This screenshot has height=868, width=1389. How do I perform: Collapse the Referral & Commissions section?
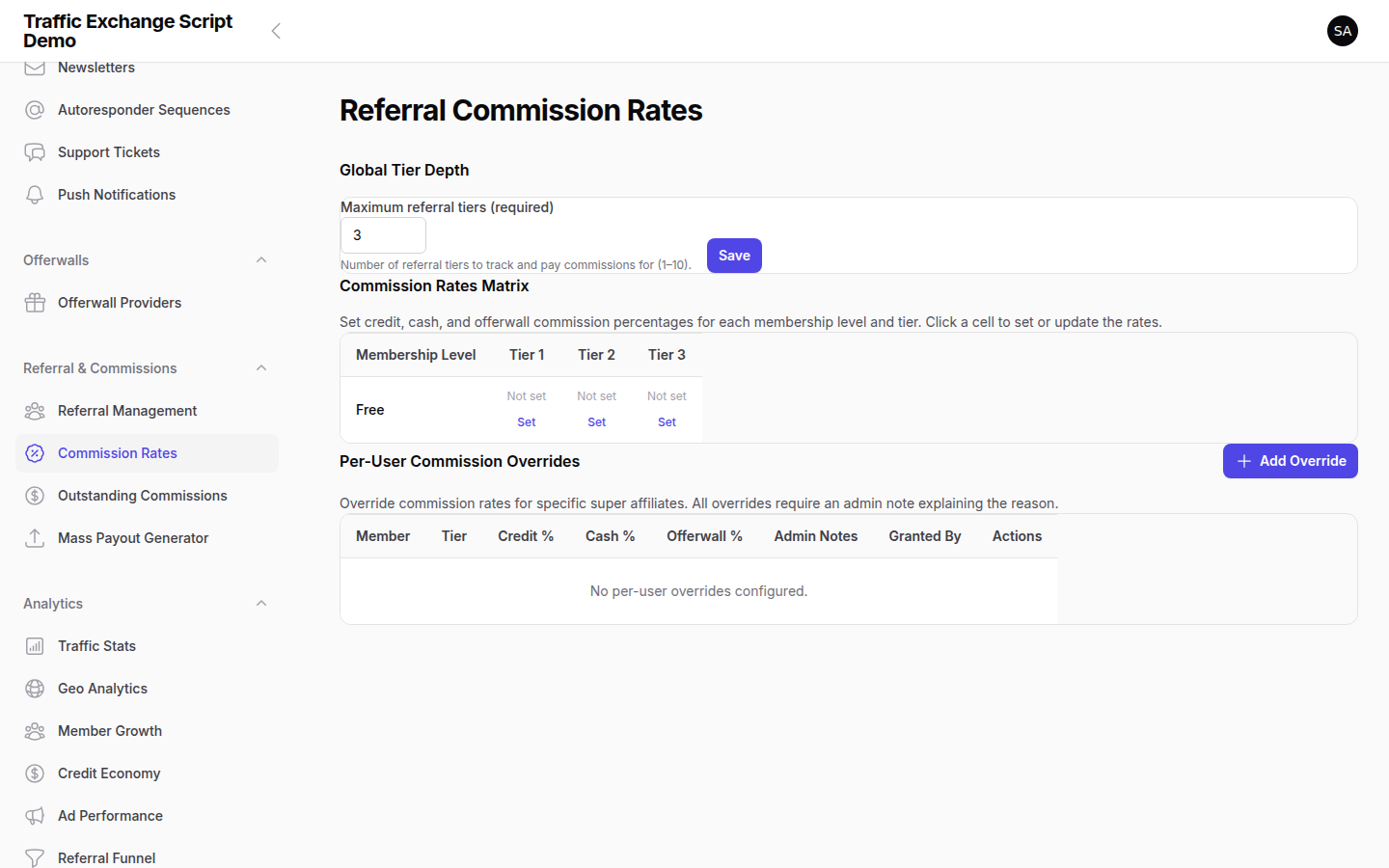point(260,367)
